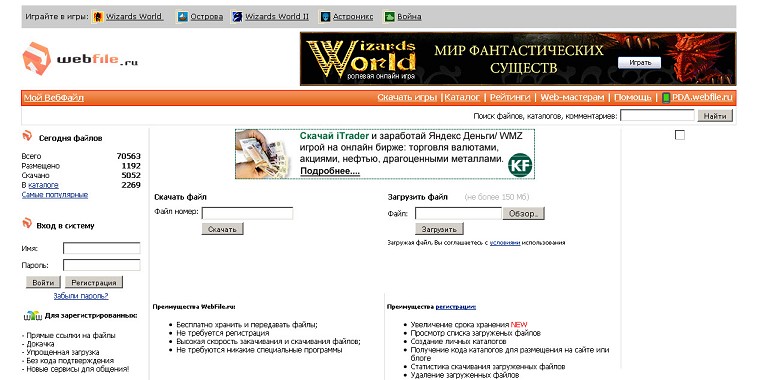
Task: Click the Обзор browse button
Action: (524, 213)
